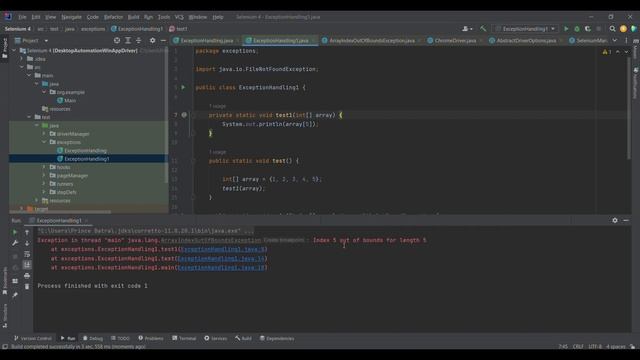Run ExceptionHandling1 with the green toolbar arrow
The height and width of the screenshot is (360, 640).
(566, 29)
